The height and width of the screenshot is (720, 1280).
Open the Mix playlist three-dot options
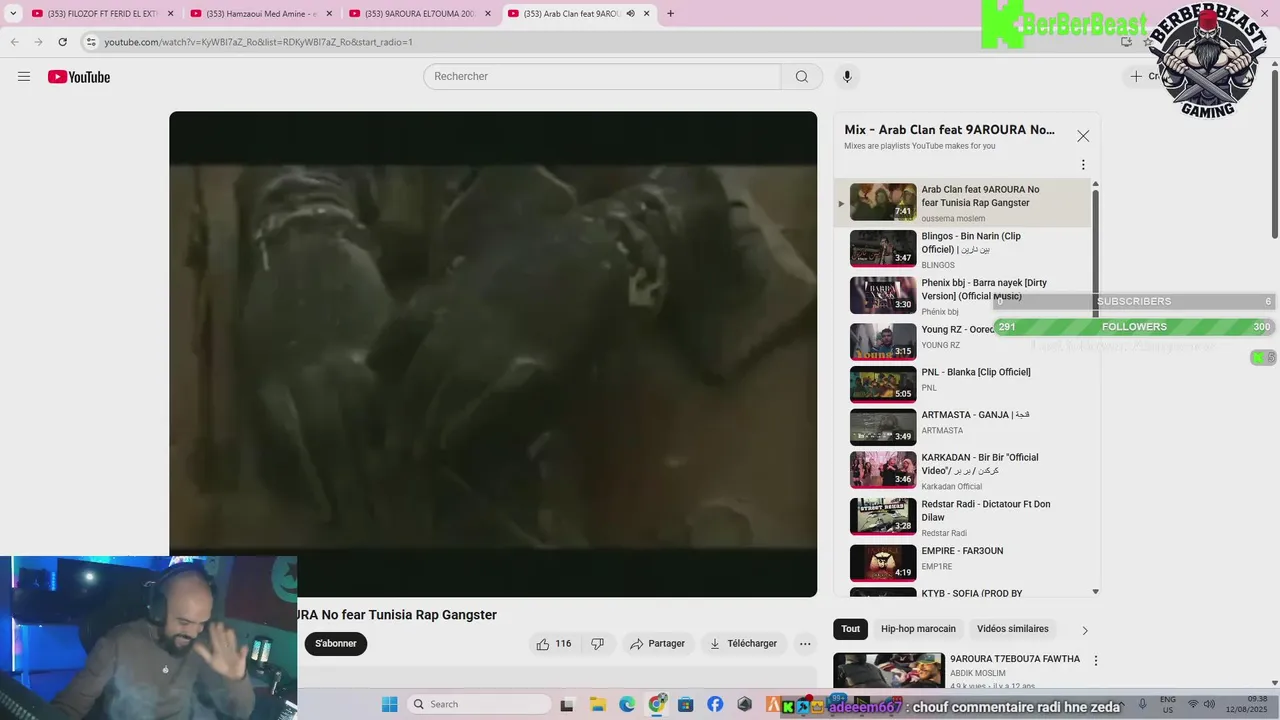[1083, 165]
